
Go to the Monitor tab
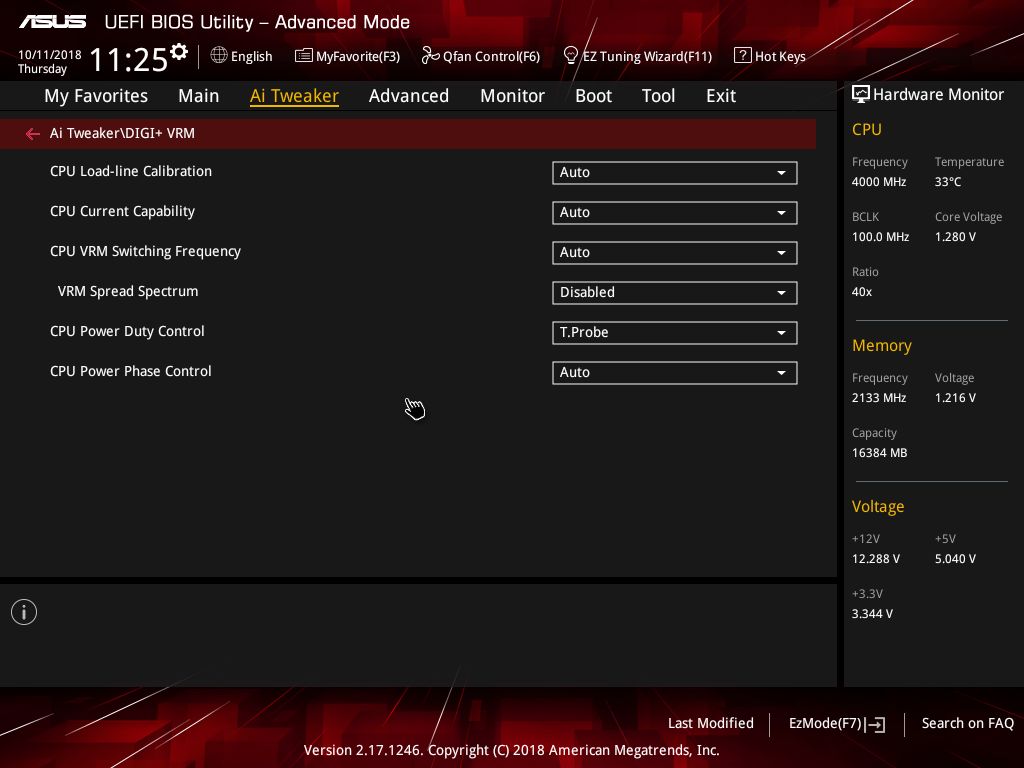[x=513, y=96]
